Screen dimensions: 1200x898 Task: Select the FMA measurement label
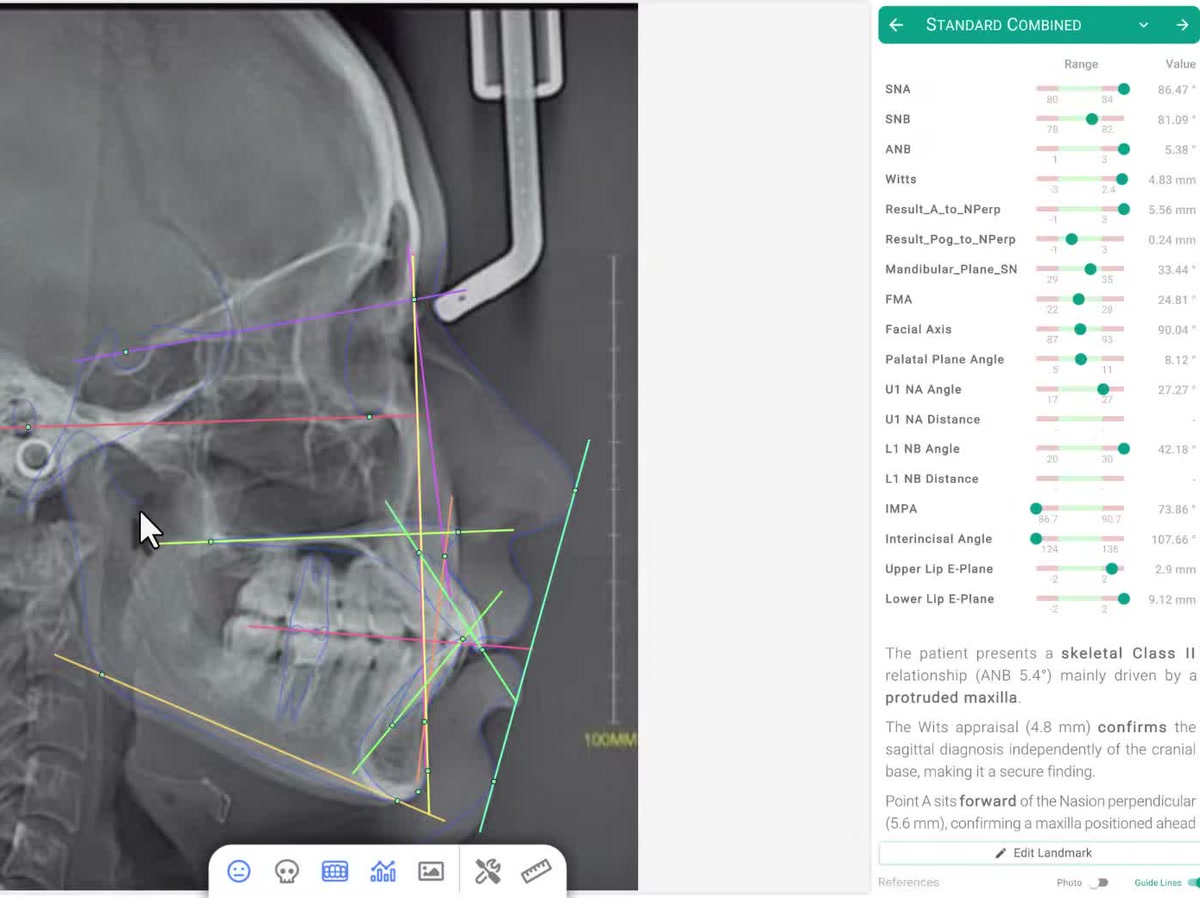pyautogui.click(x=898, y=299)
